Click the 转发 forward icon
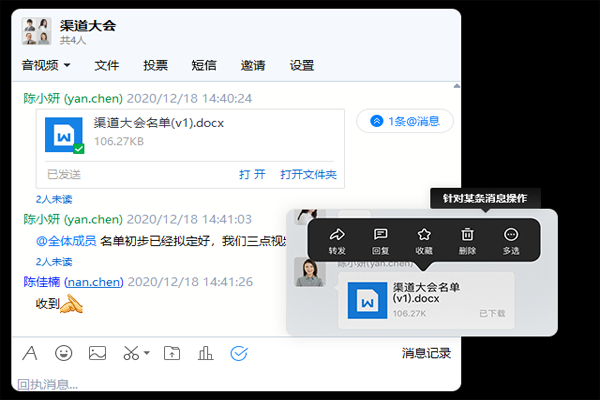The width and height of the screenshot is (600, 400). pyautogui.click(x=337, y=236)
